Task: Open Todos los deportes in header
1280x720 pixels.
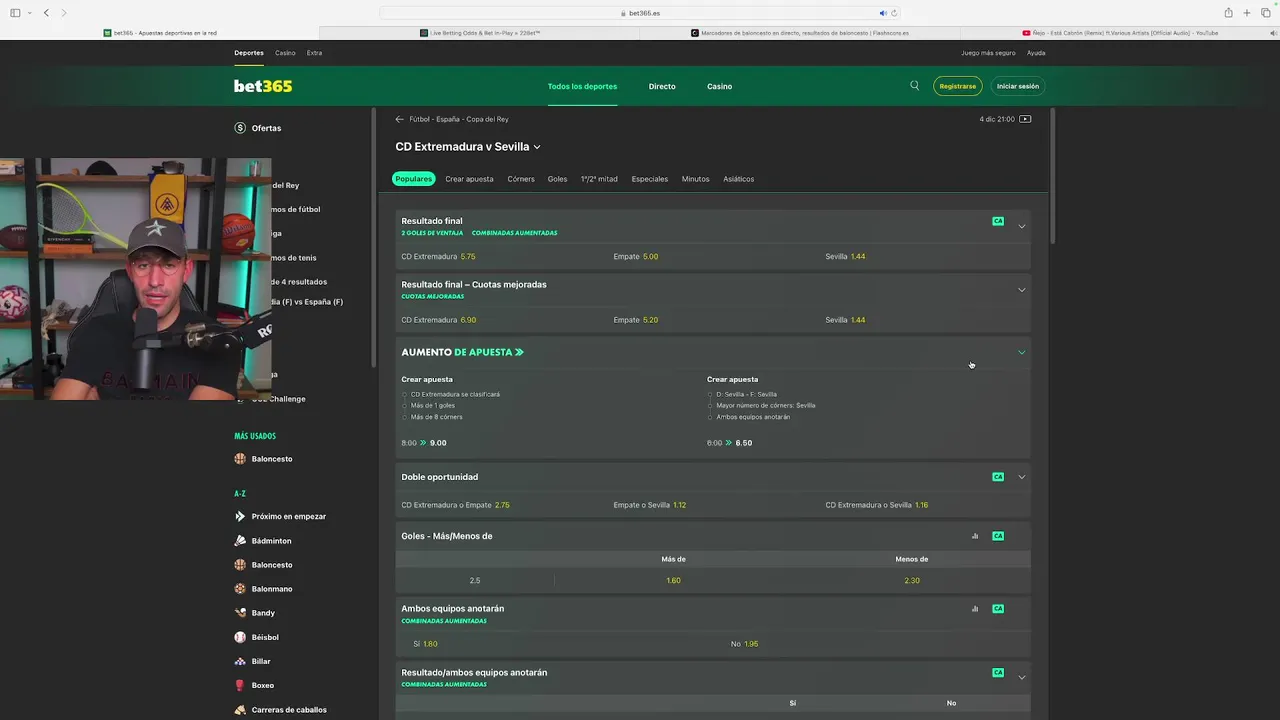Action: point(582,87)
